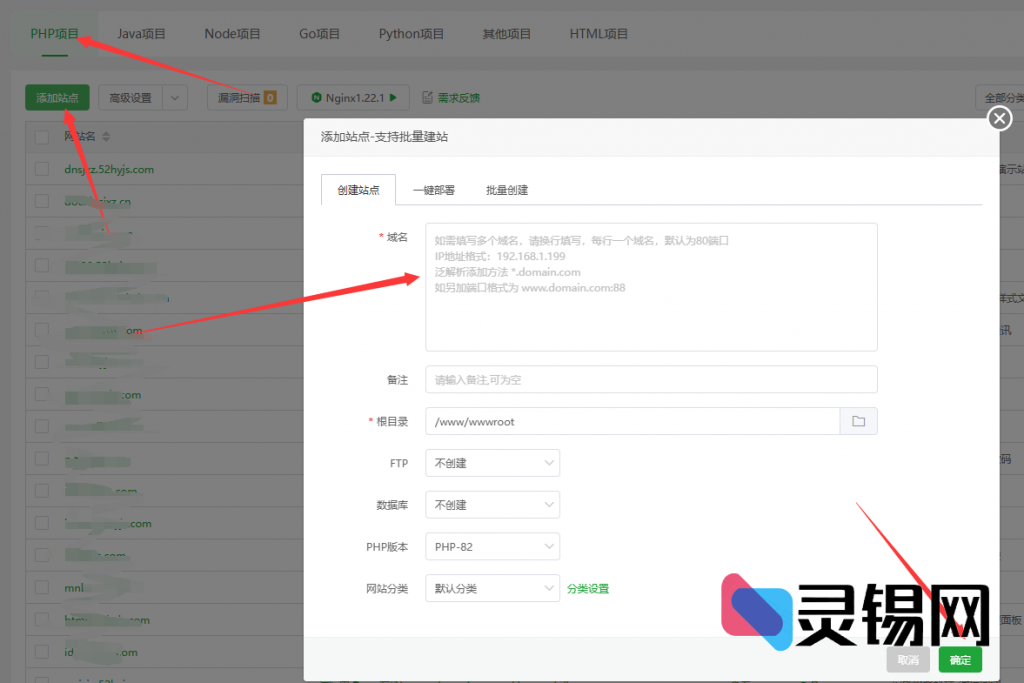Screen dimensions: 1024x683
Task: Expand arrow next to 高级设置
Action: pyautogui.click(x=175, y=98)
